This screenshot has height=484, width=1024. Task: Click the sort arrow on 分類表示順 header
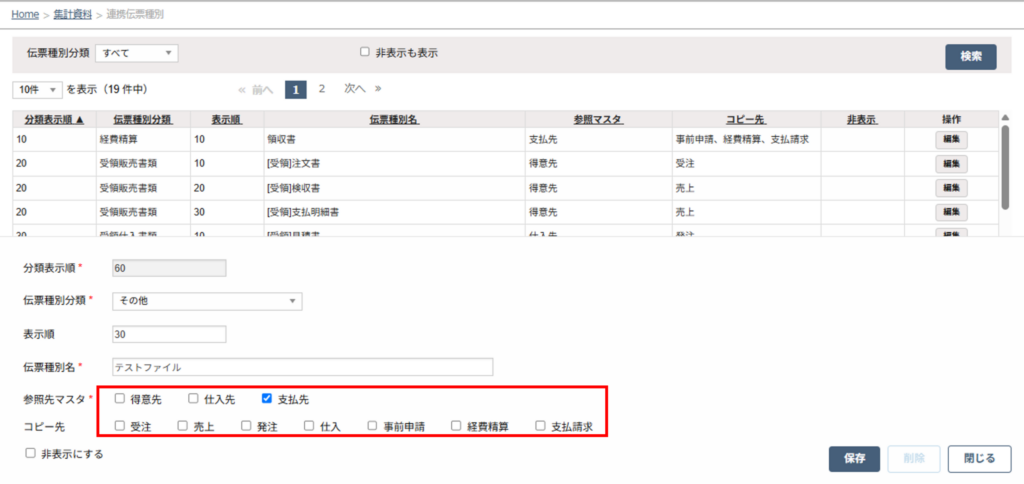[x=80, y=120]
